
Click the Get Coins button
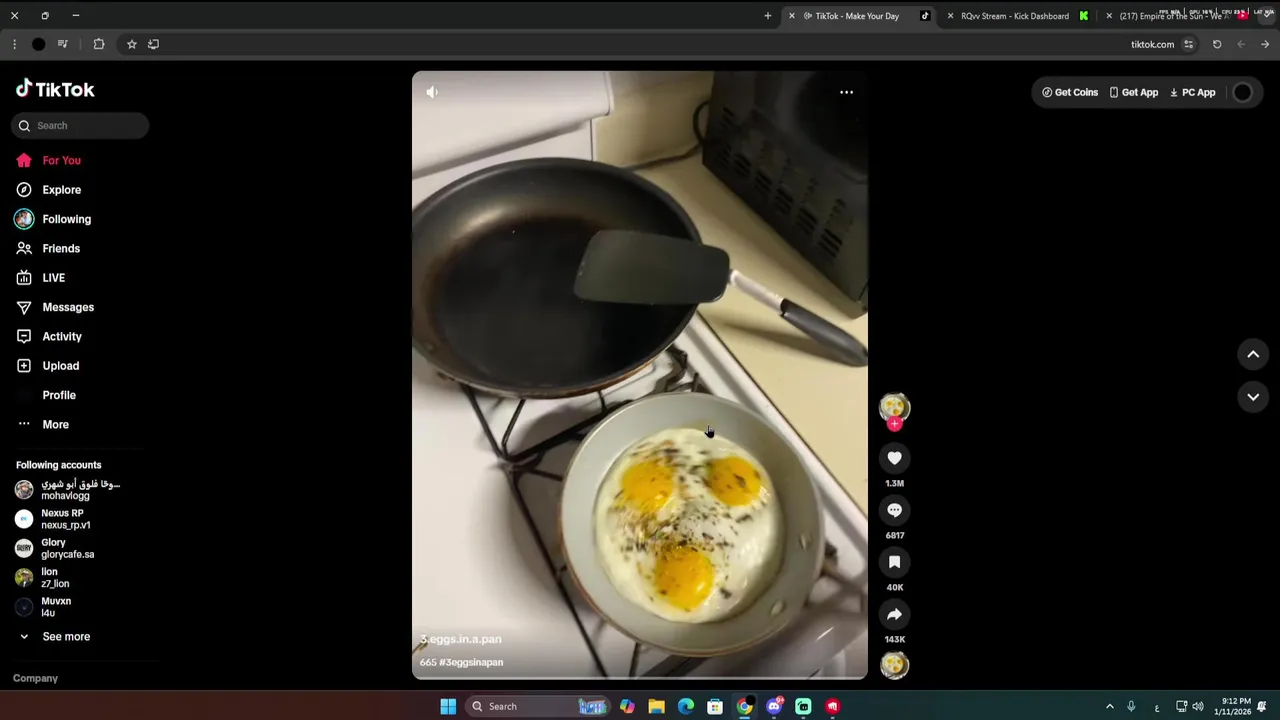pyautogui.click(x=1070, y=92)
